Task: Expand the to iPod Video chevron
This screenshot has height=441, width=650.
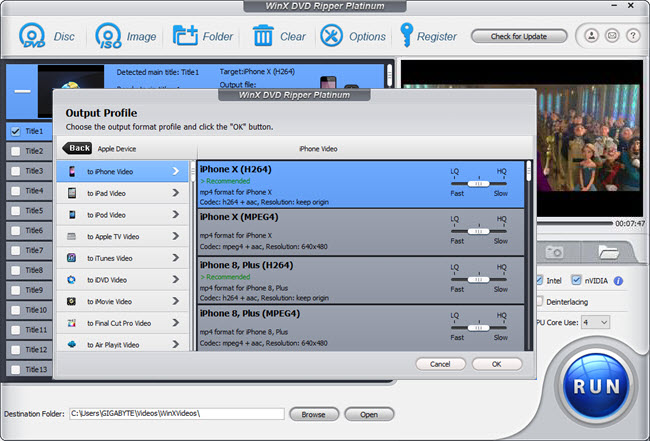Action: (176, 214)
